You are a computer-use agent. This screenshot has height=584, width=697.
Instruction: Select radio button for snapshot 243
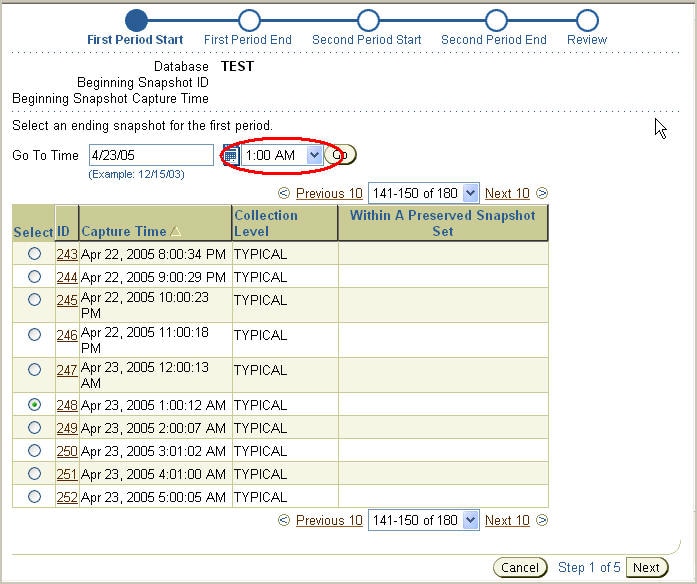pos(34,254)
